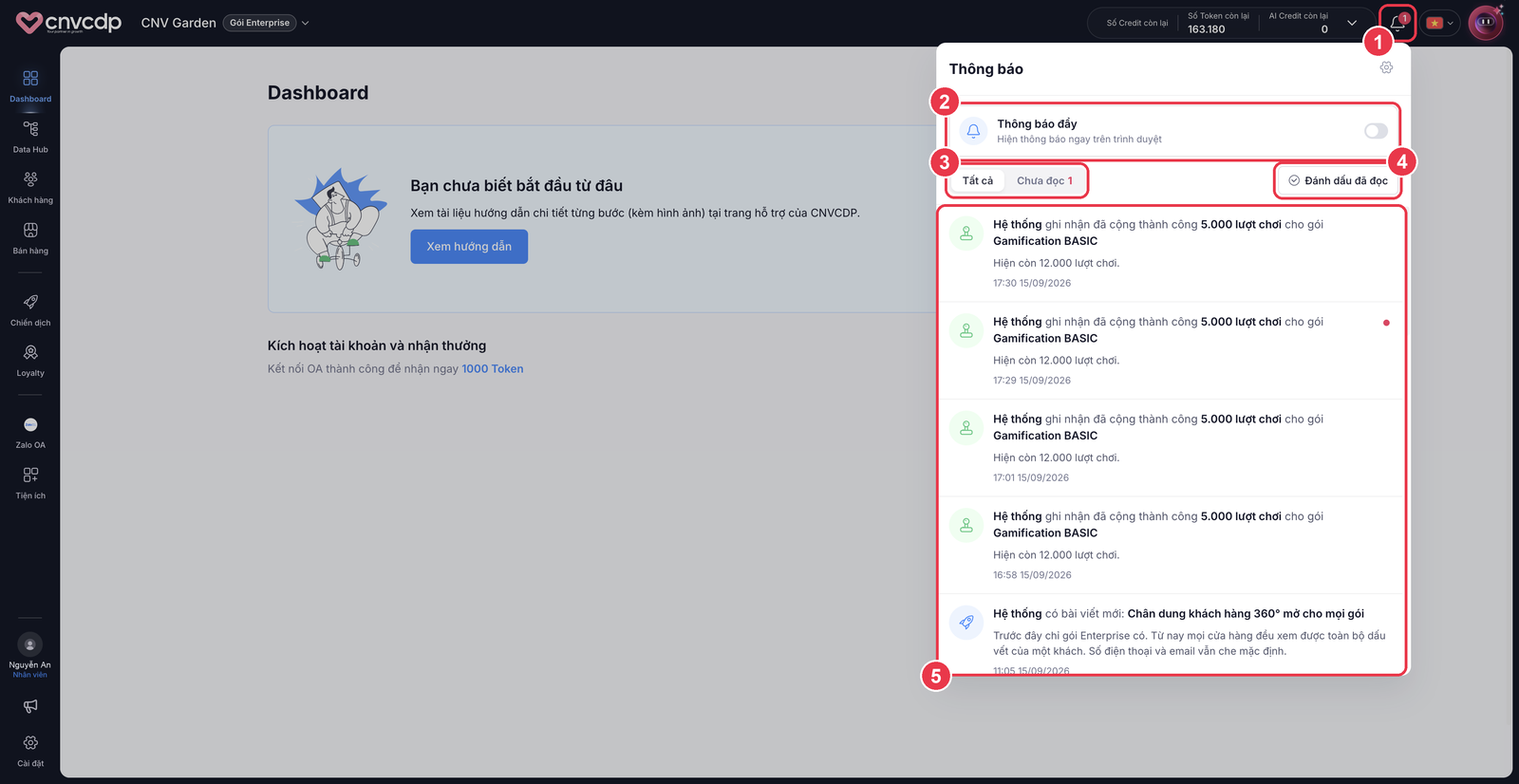Open notification settings gear icon
This screenshot has width=1519, height=784.
(x=1386, y=67)
